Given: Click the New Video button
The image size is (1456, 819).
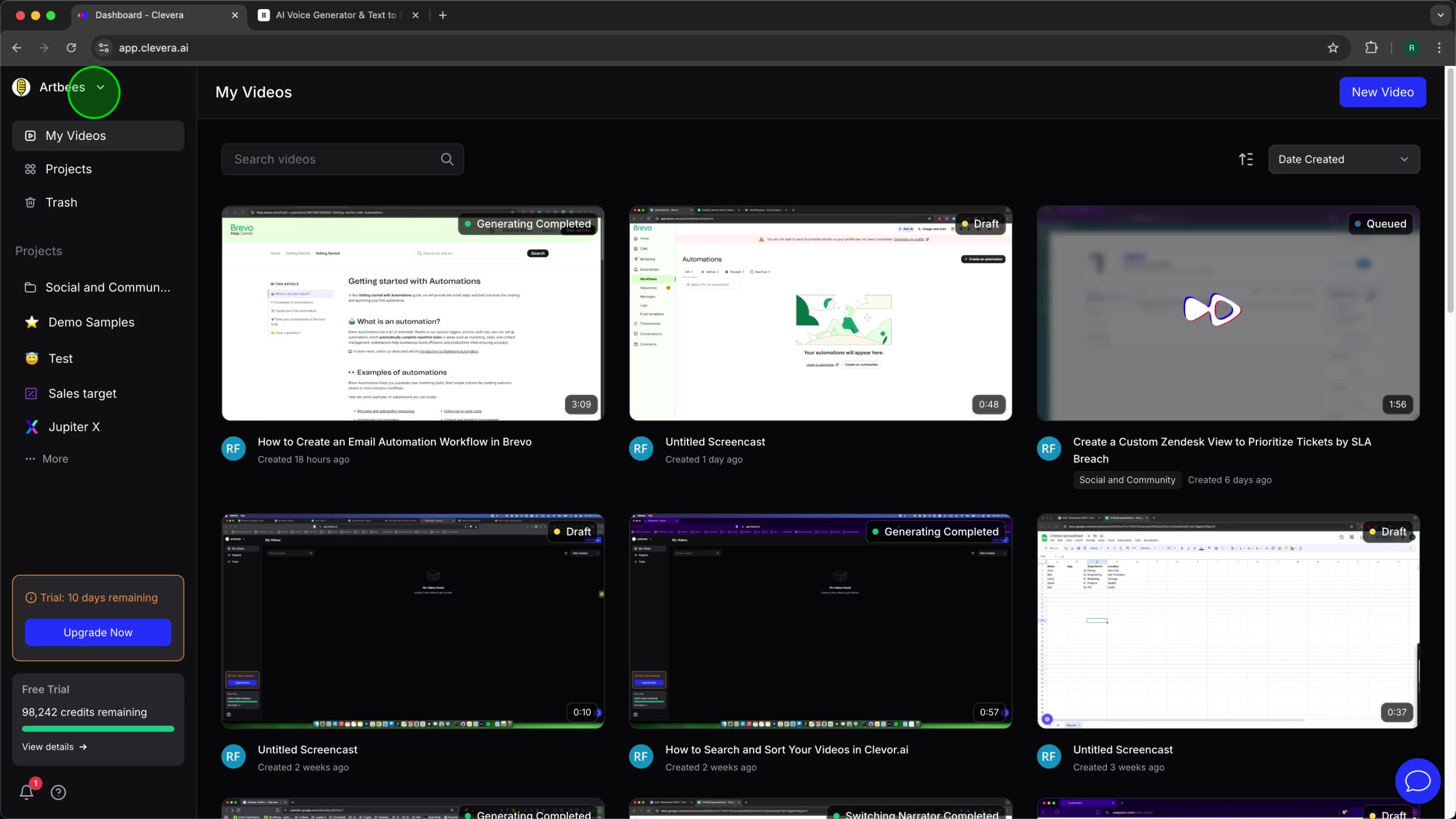Looking at the screenshot, I should point(1382,92).
